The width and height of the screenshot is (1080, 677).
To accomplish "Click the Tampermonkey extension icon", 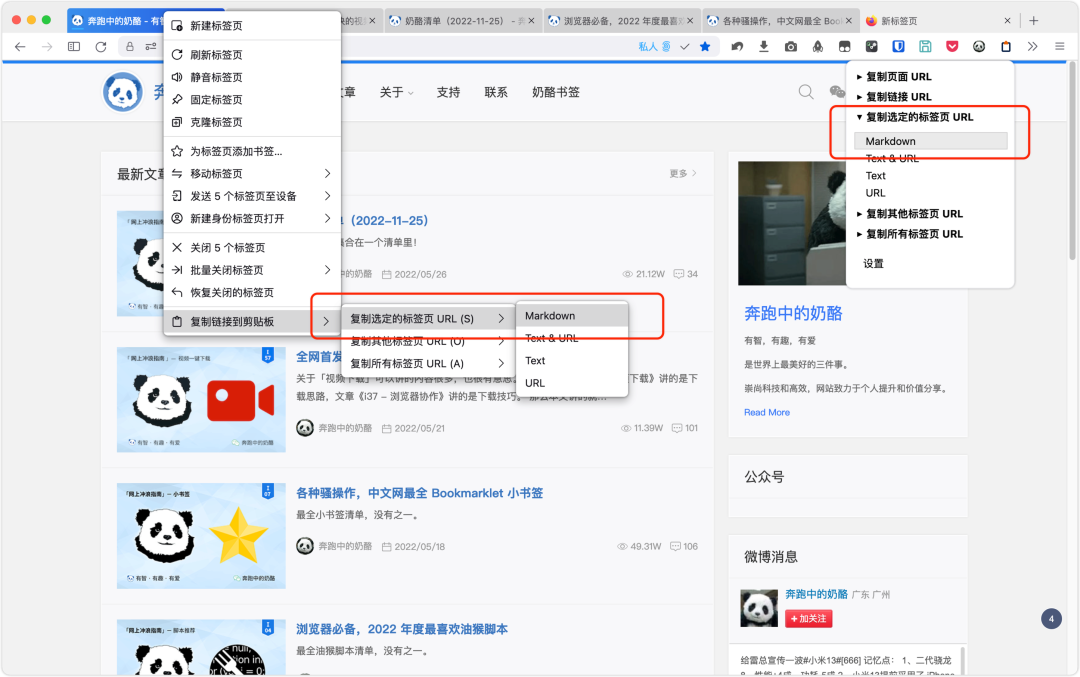I will [844, 47].
